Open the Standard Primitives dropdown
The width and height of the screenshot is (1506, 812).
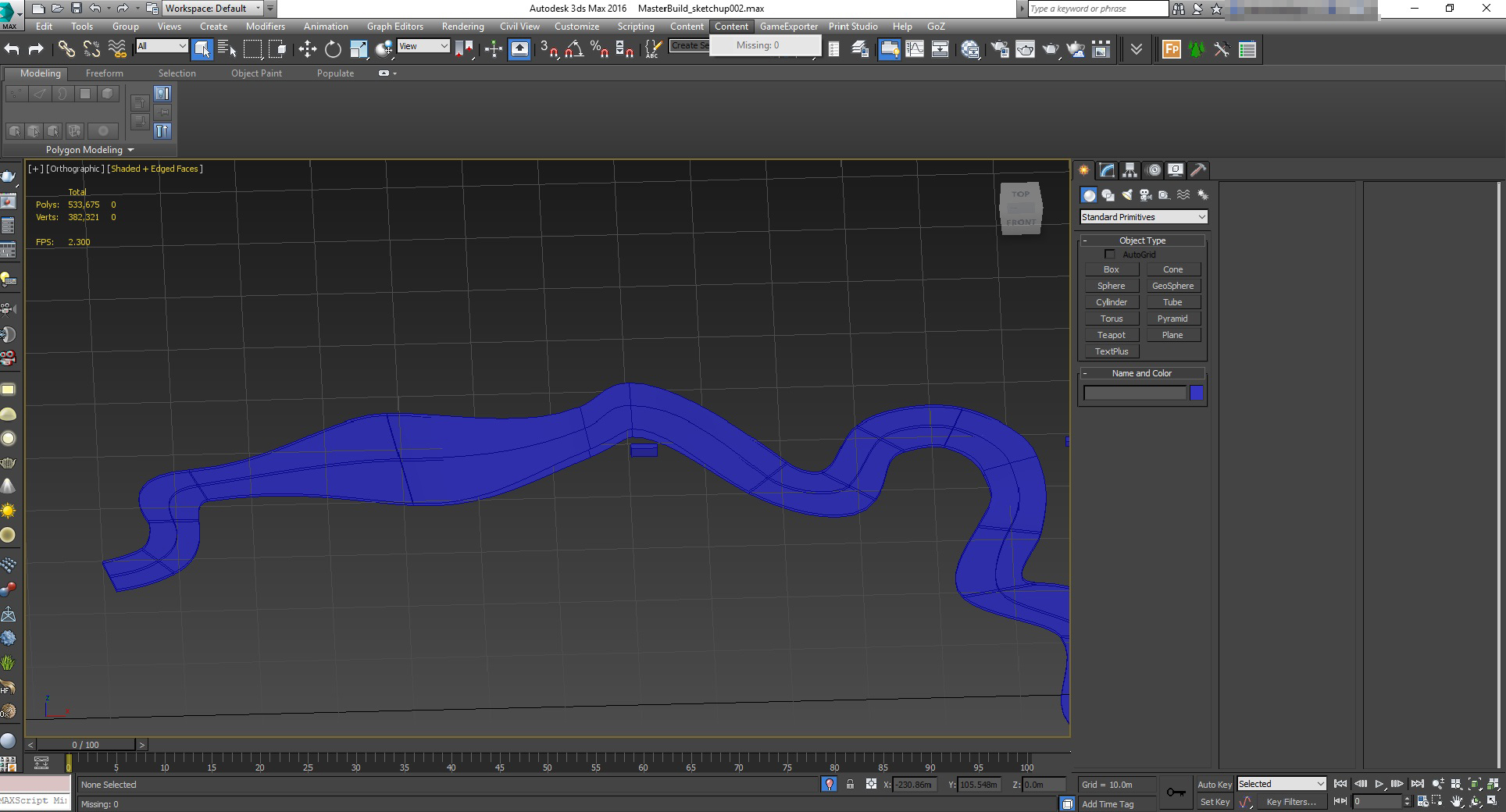pos(1144,217)
